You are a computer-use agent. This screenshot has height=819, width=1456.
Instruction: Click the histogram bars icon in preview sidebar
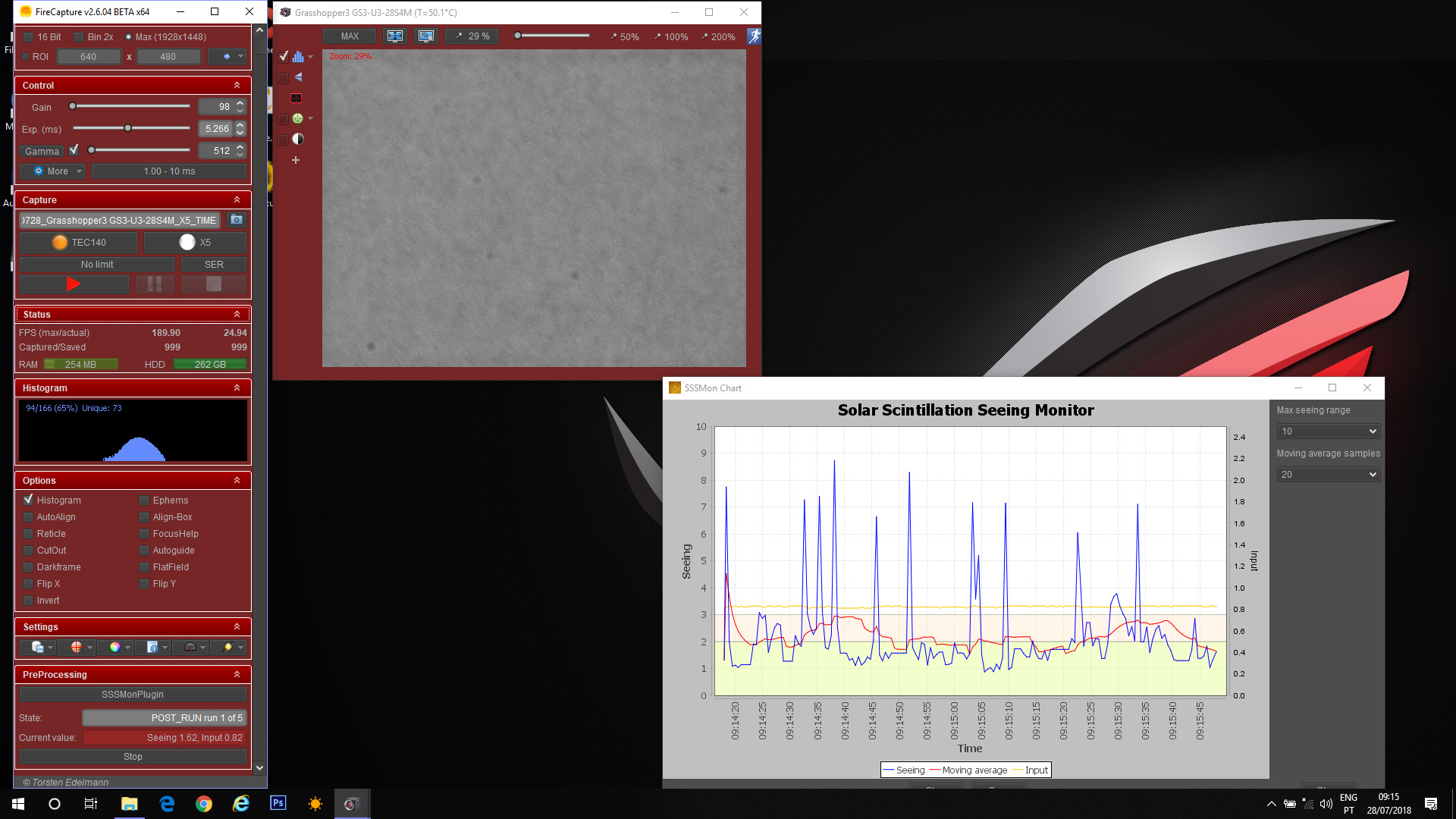(x=298, y=56)
